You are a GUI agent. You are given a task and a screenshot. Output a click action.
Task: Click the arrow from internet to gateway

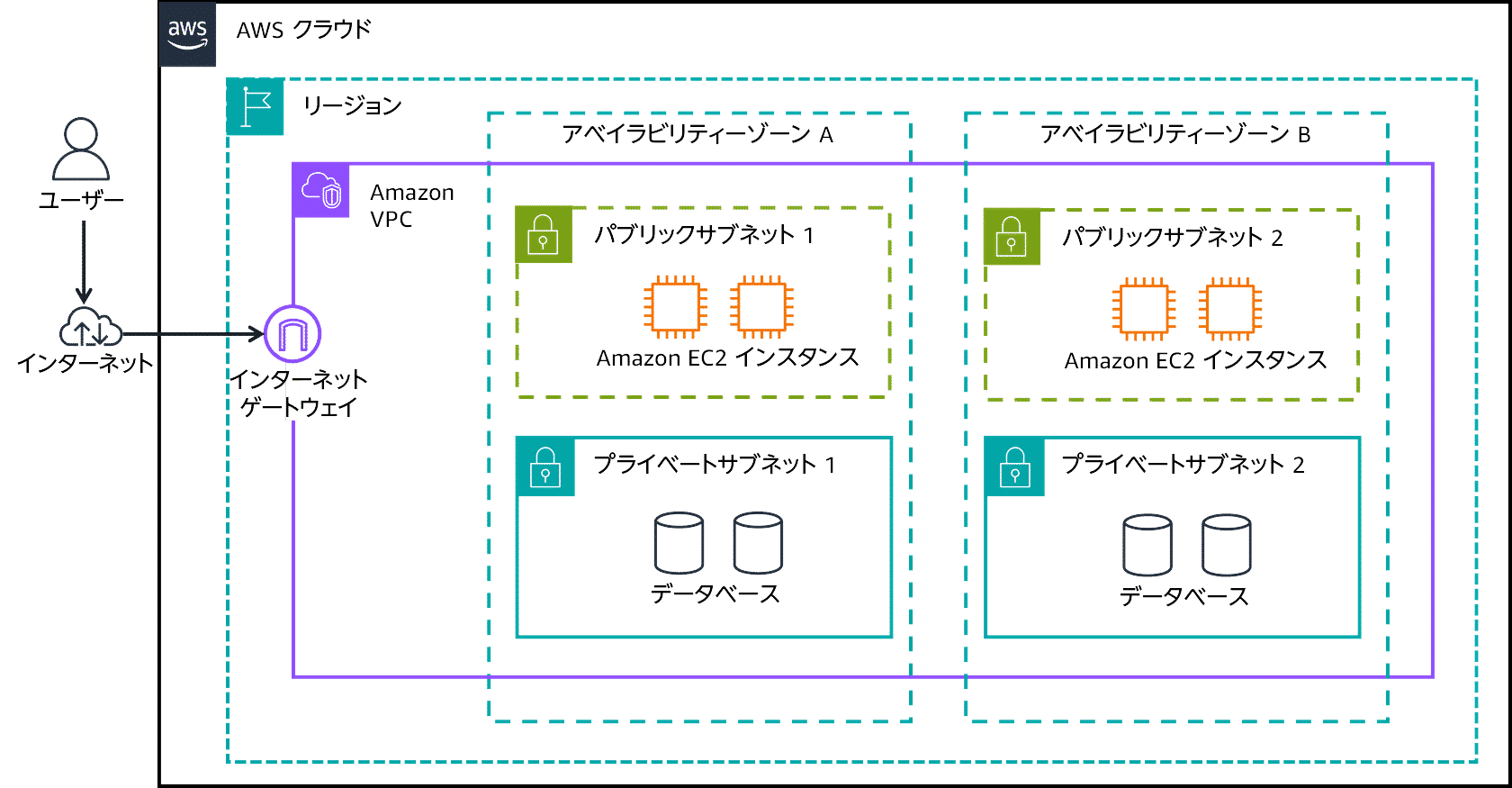click(193, 334)
